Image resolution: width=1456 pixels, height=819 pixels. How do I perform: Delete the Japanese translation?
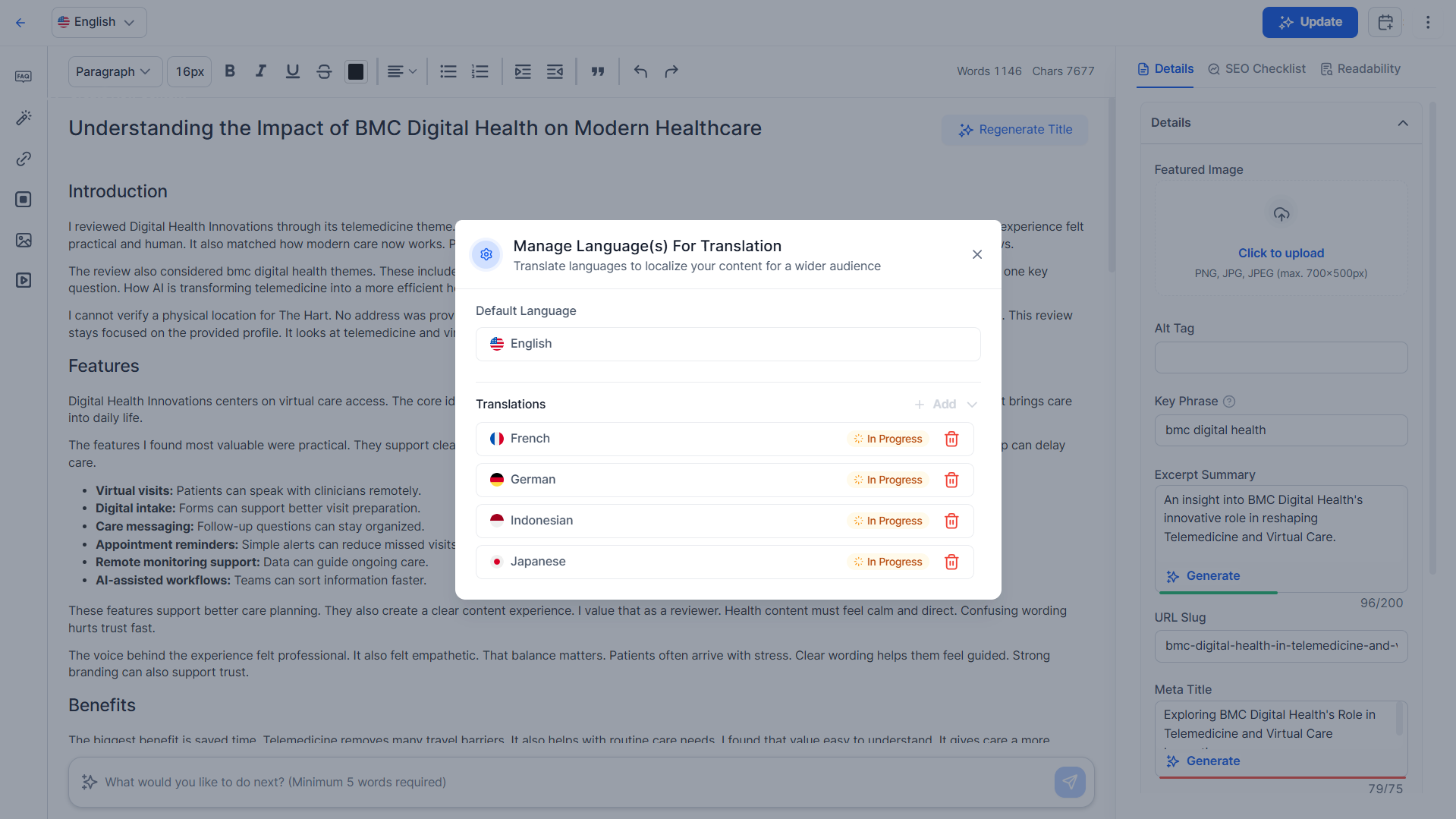coord(951,562)
